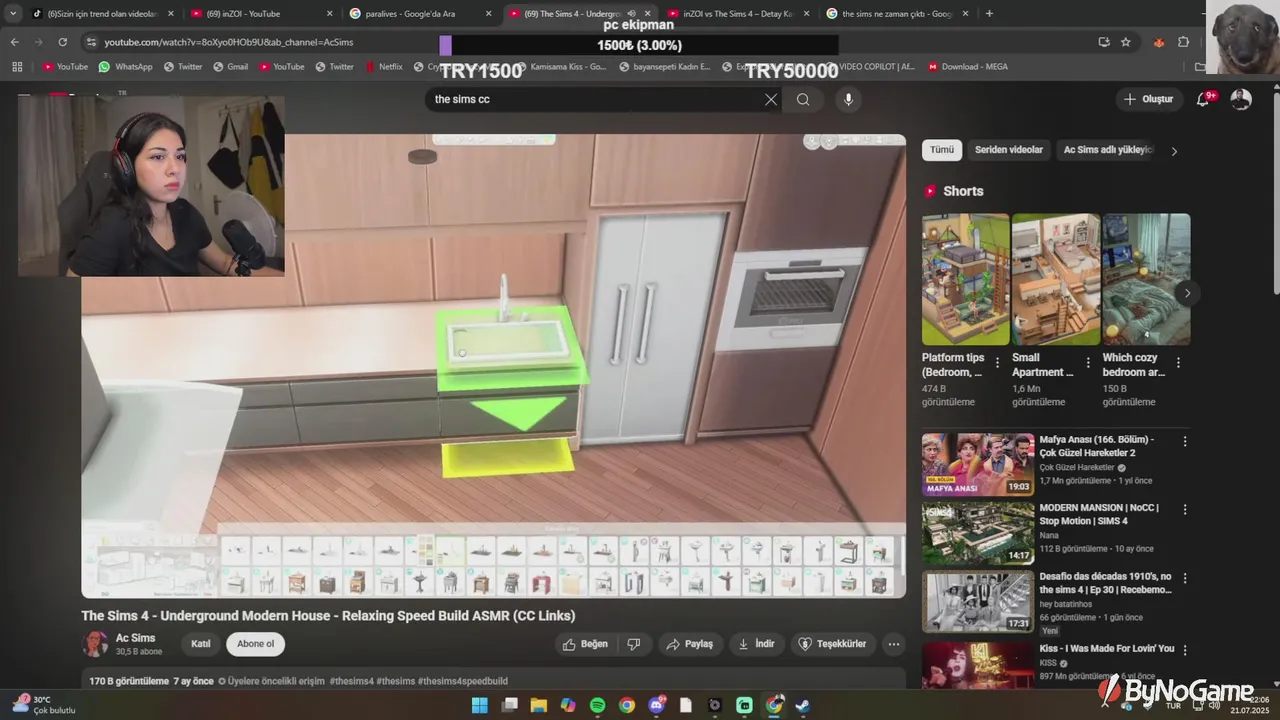Viewport: 1280px width, 720px height.
Task: Open the tab search dropdown arrow
Action: tap(13, 14)
